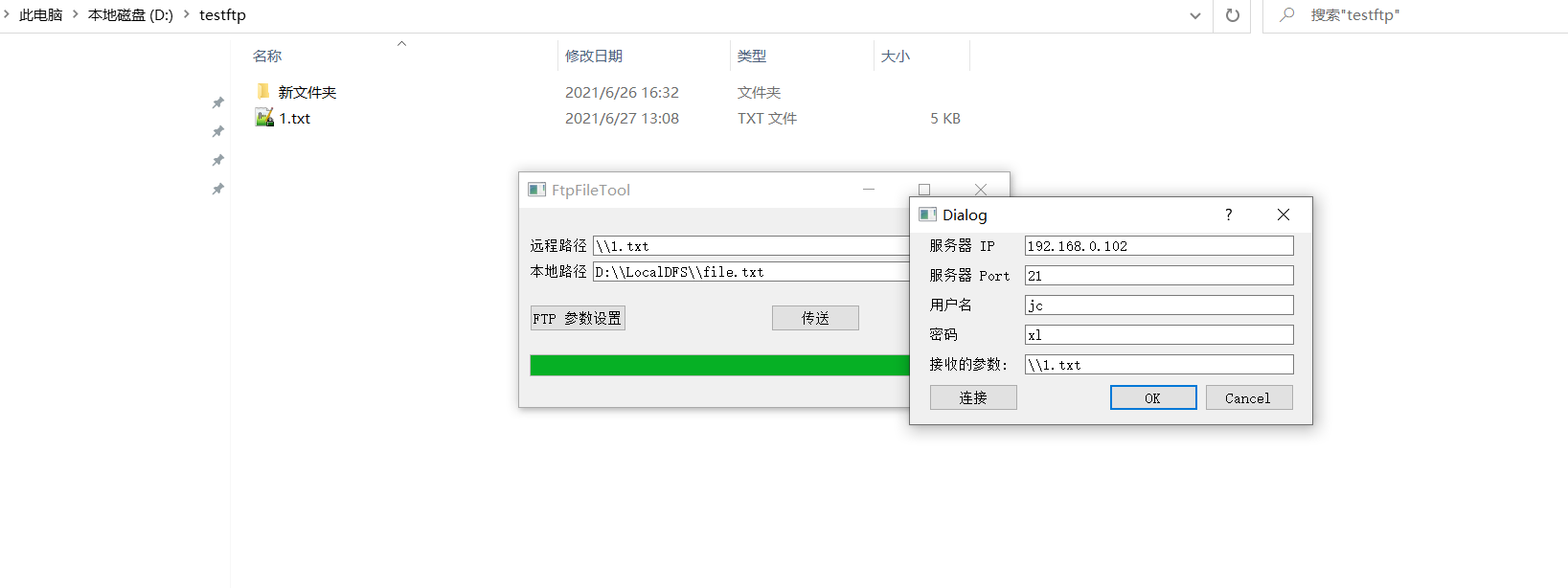Viewport: 1568px width, 588px height.
Task: Cancel the Dialog
Action: (x=1249, y=397)
